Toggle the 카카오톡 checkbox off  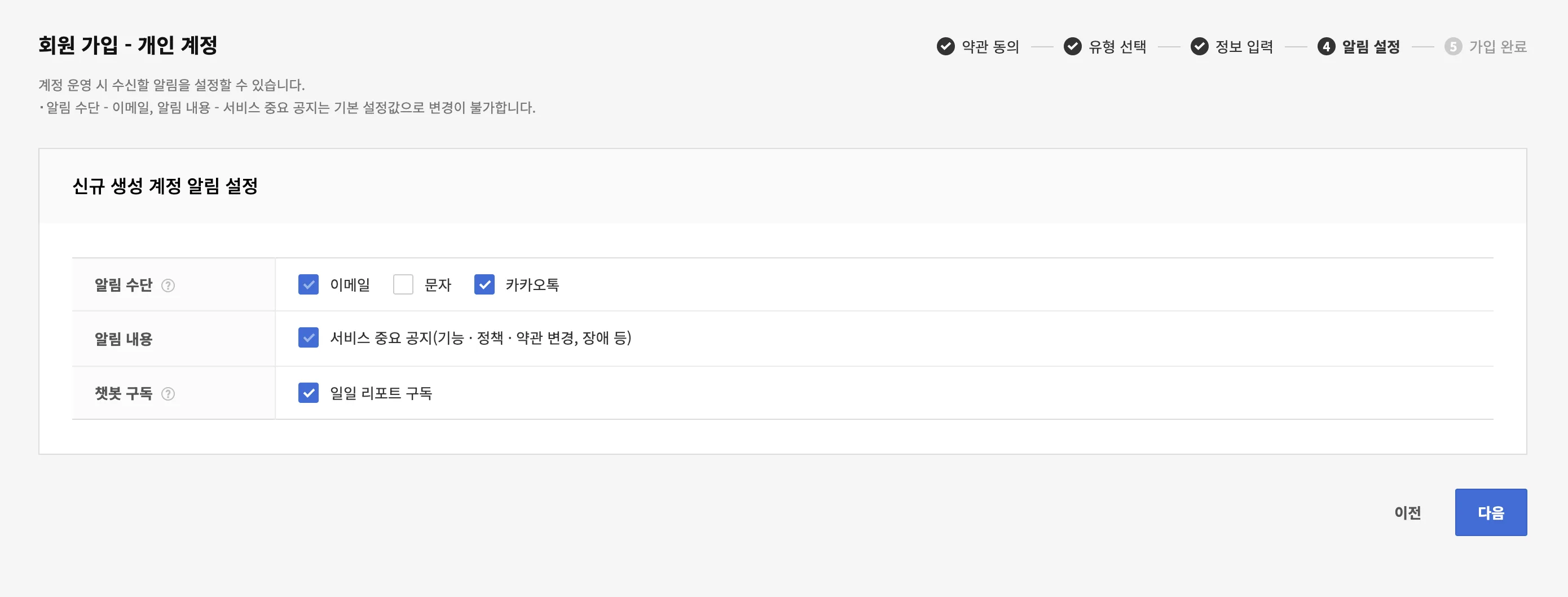[485, 284]
